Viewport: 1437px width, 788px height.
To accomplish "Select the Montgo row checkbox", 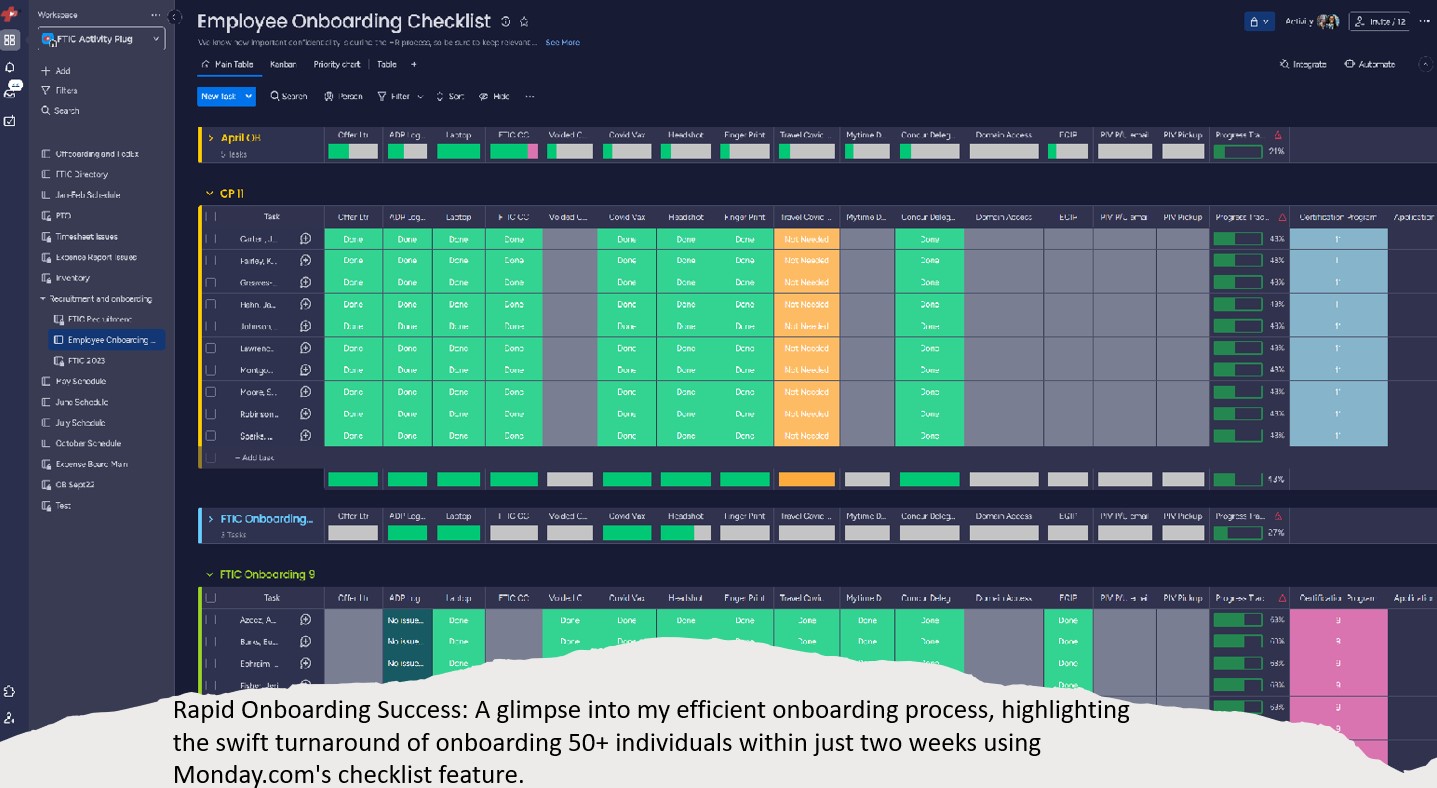I will (211, 370).
